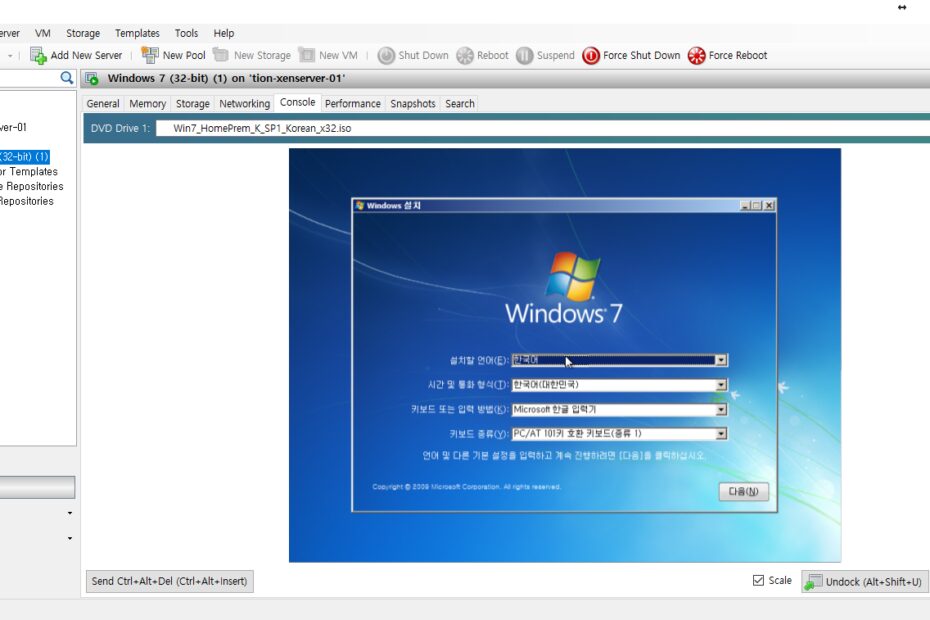930x620 pixels.
Task: Click the window resize arrows icon
Action: (902, 7)
